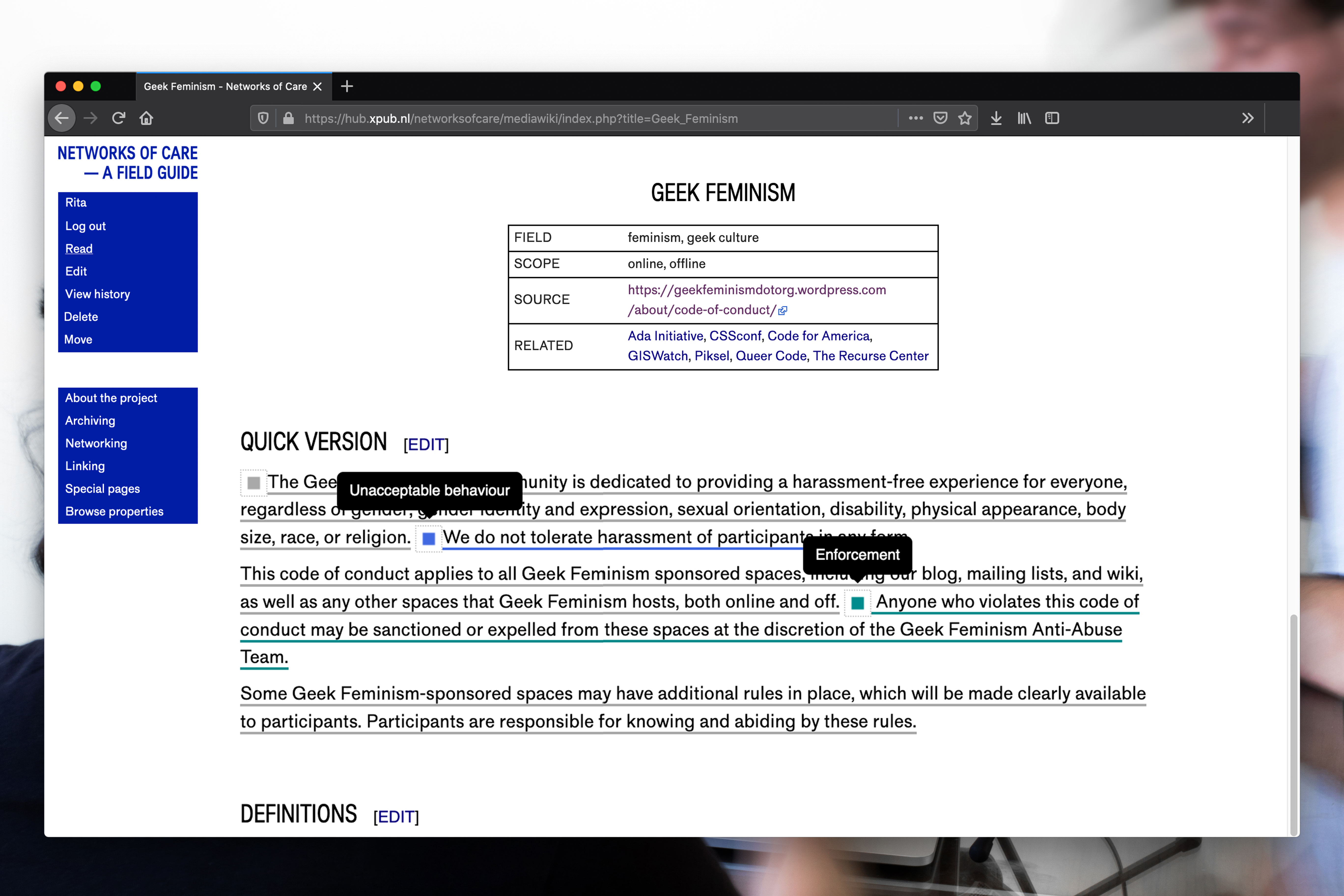The image size is (1344, 896).
Task: Click the blue Unacceptable behaviour square marker
Action: pos(429,539)
